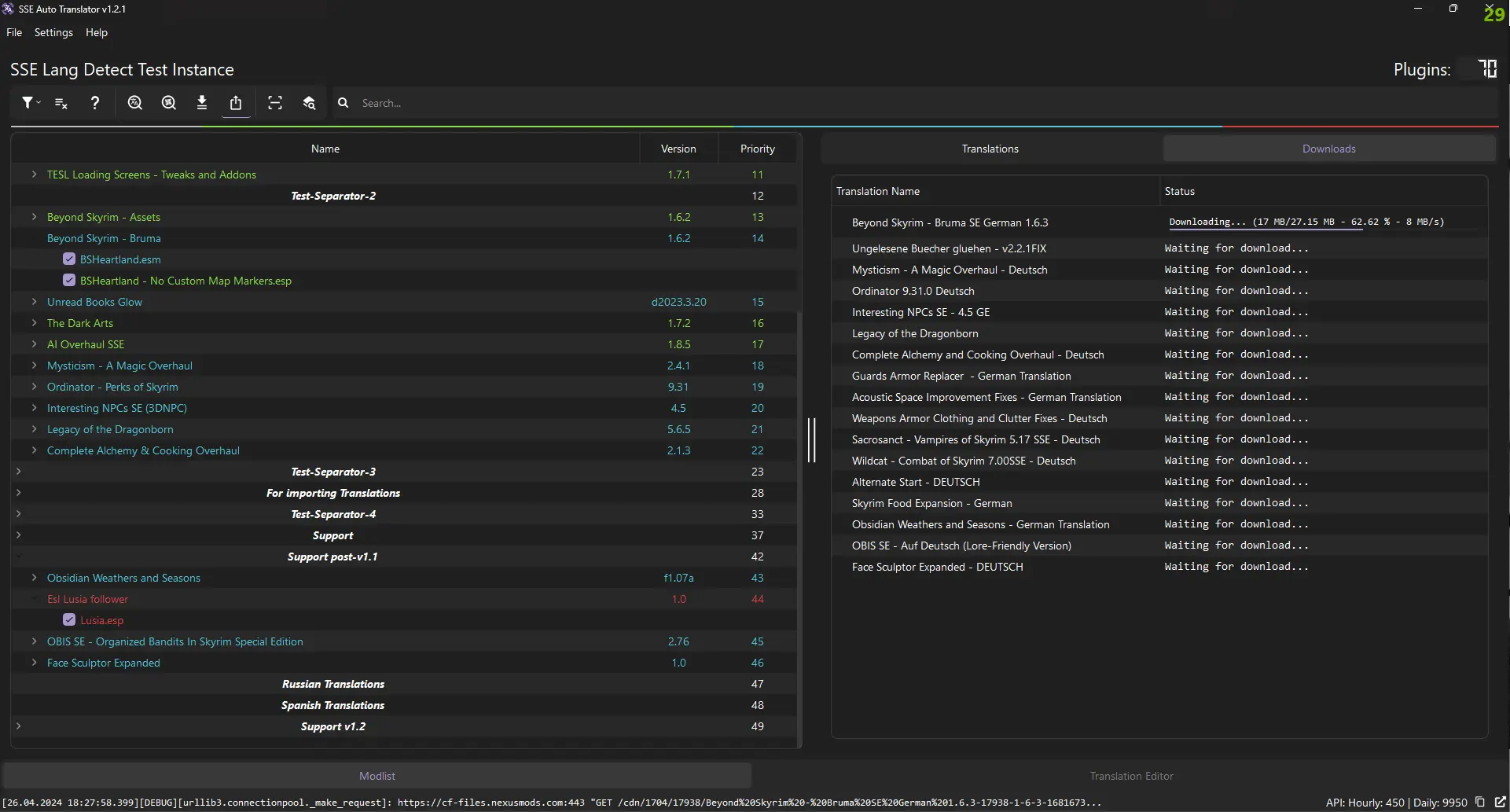Expand the Support v1.2 separator
This screenshot has width=1510, height=812.
[18, 726]
